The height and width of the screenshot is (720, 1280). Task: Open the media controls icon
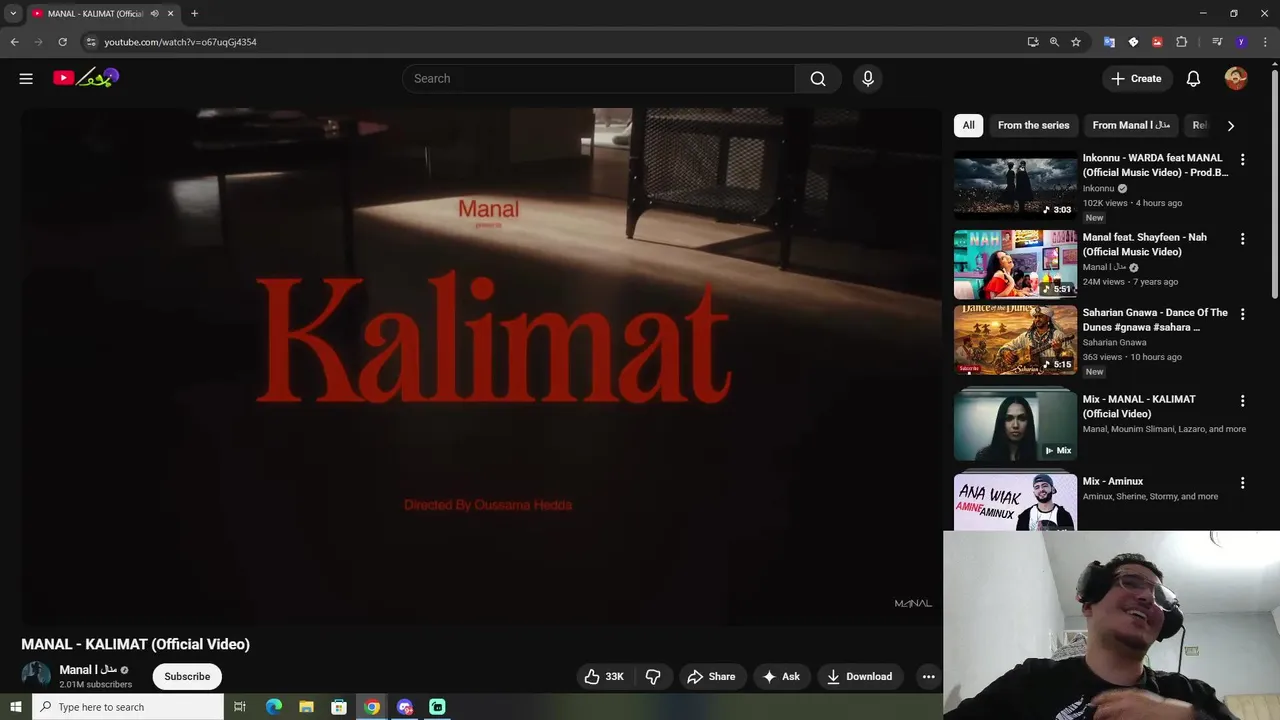pos(1217,42)
